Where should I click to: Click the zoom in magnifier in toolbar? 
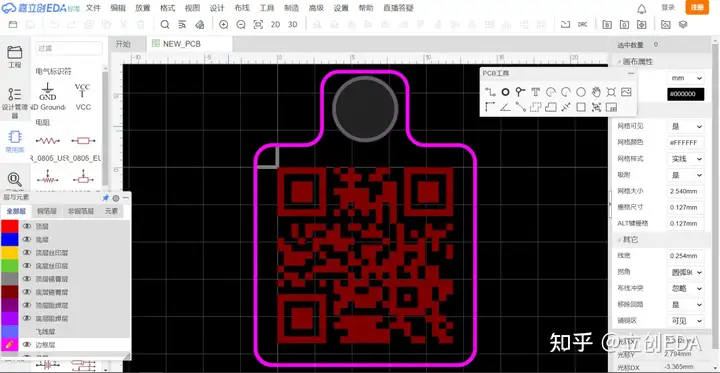click(x=224, y=25)
